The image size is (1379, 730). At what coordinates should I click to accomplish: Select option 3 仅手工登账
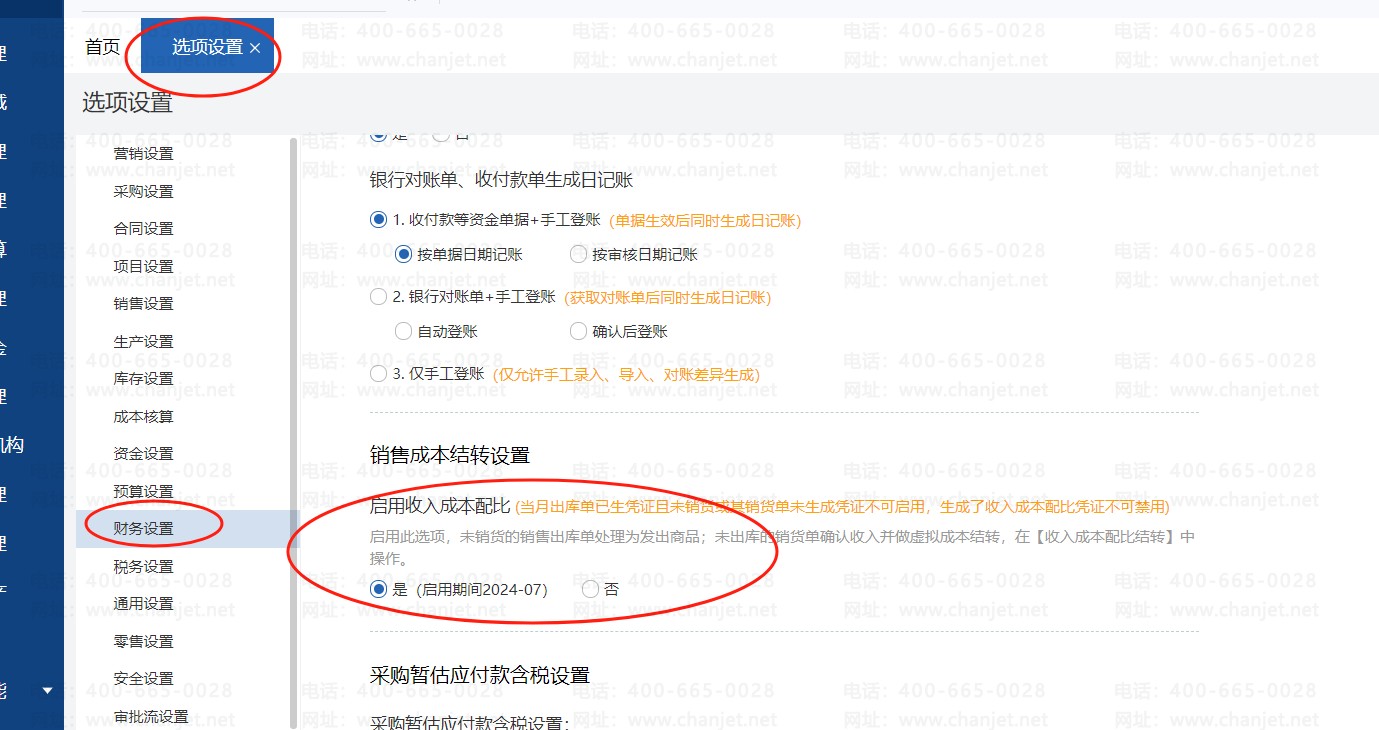tap(378, 373)
